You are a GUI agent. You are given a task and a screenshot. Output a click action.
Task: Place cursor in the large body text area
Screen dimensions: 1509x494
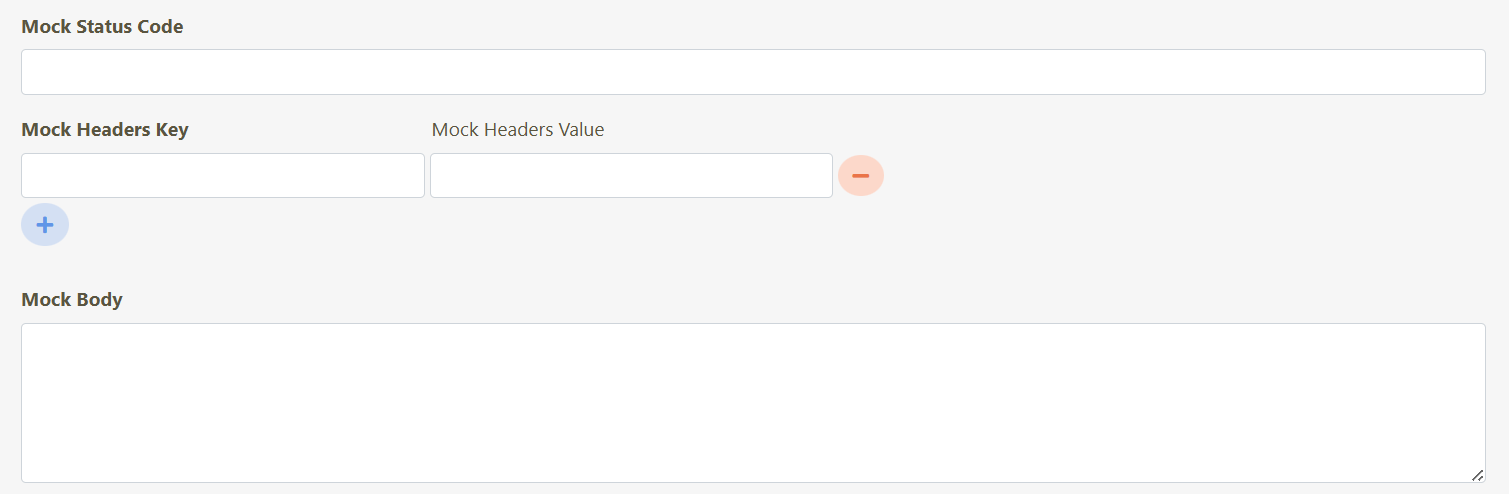coord(753,402)
